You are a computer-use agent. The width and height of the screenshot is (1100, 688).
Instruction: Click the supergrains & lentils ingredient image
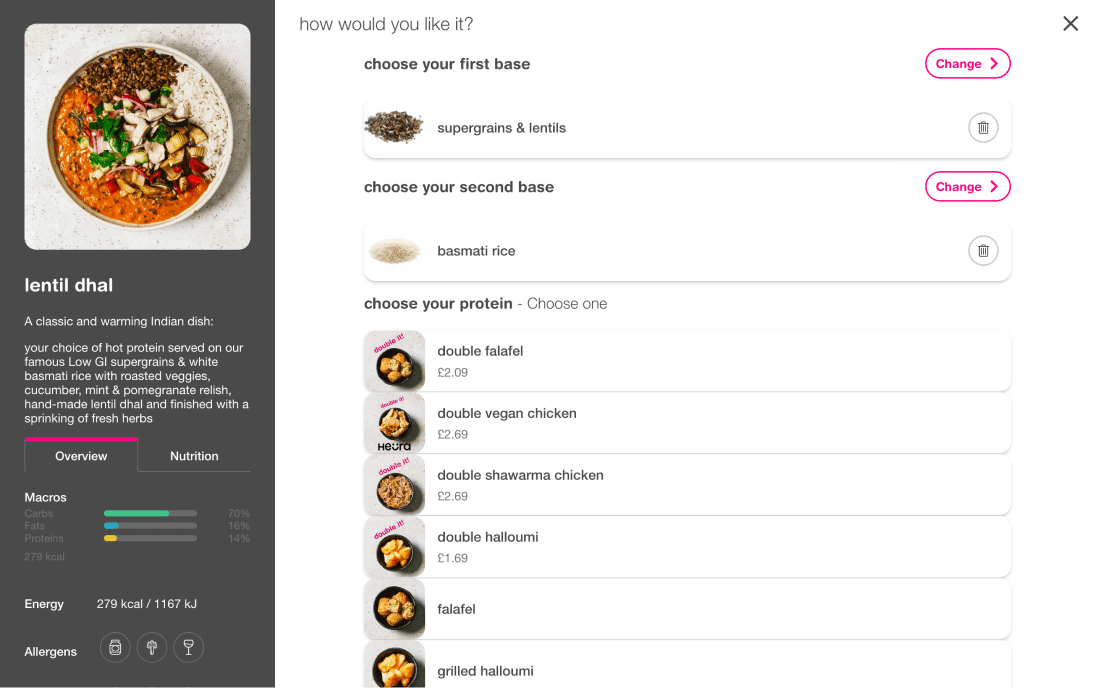tap(394, 128)
